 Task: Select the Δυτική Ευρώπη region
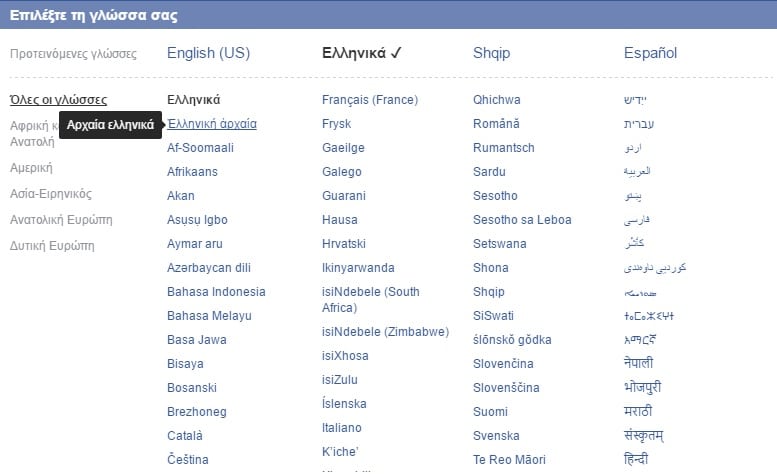pos(52,246)
